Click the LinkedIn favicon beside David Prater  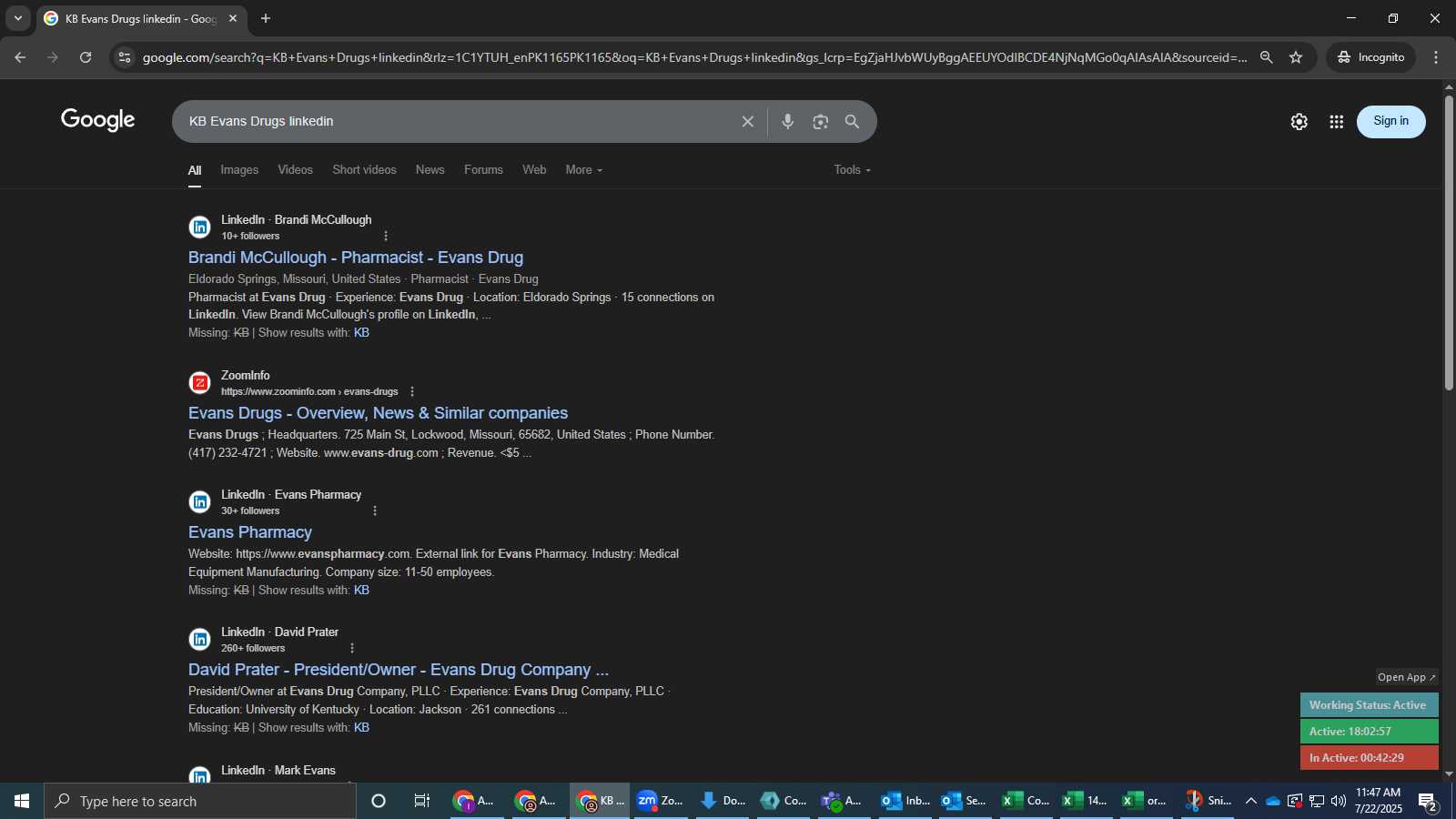pos(199,639)
